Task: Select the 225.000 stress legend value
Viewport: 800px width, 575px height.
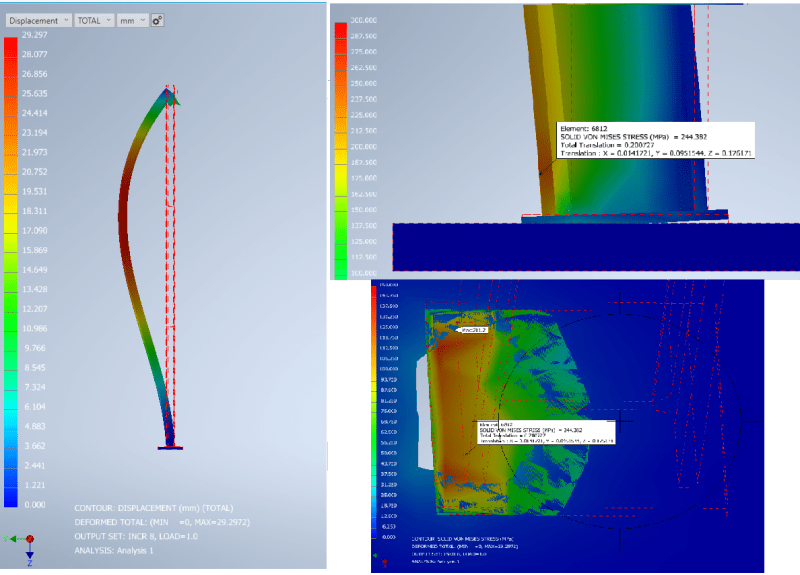Action: click(364, 115)
